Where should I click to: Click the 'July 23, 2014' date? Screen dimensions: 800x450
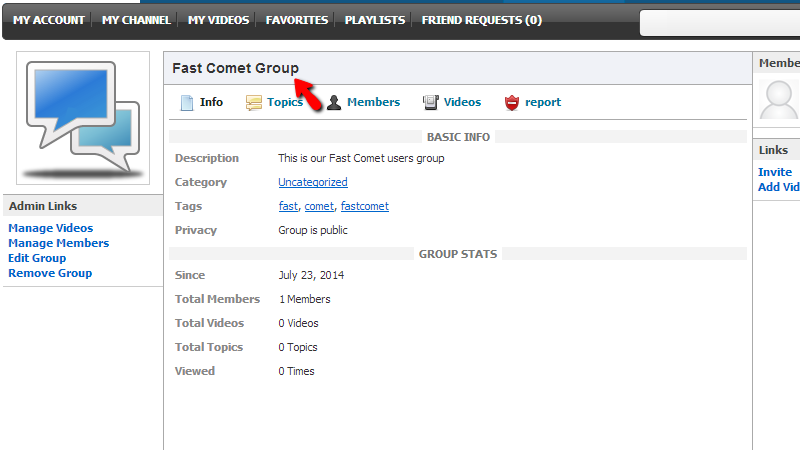pyautogui.click(x=311, y=275)
